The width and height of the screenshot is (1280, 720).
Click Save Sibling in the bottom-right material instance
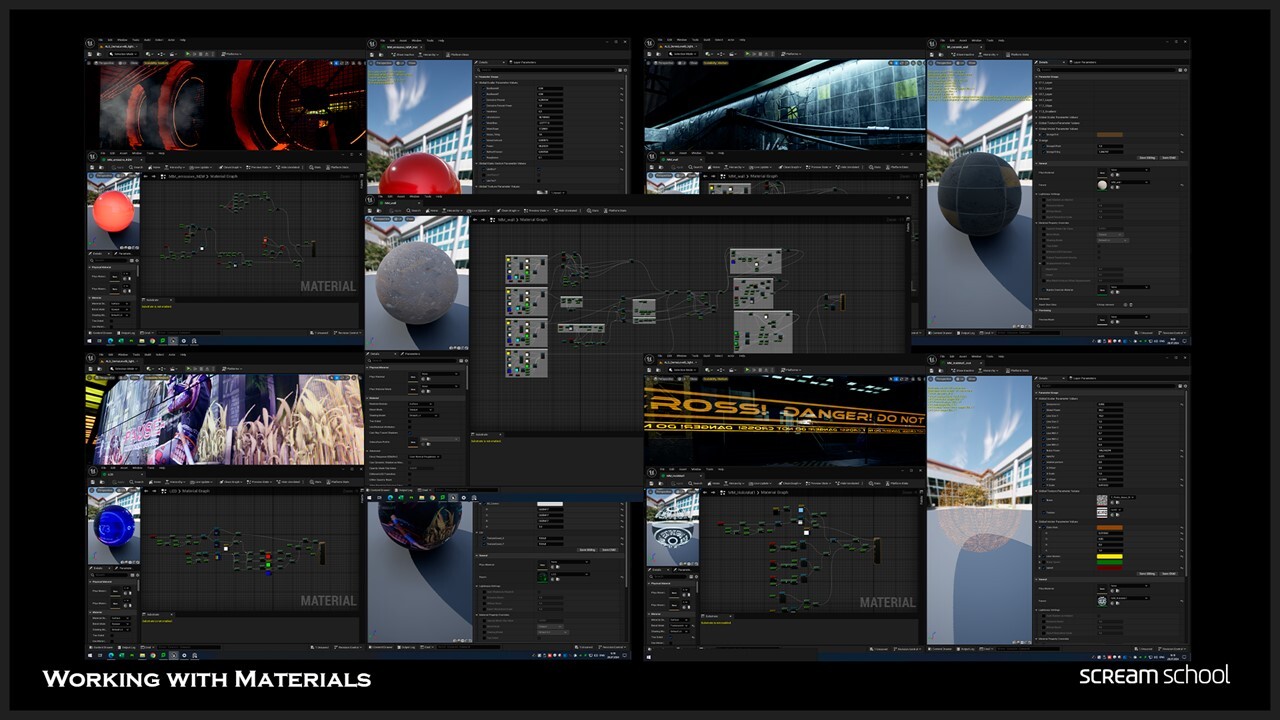pyautogui.click(x=1146, y=574)
